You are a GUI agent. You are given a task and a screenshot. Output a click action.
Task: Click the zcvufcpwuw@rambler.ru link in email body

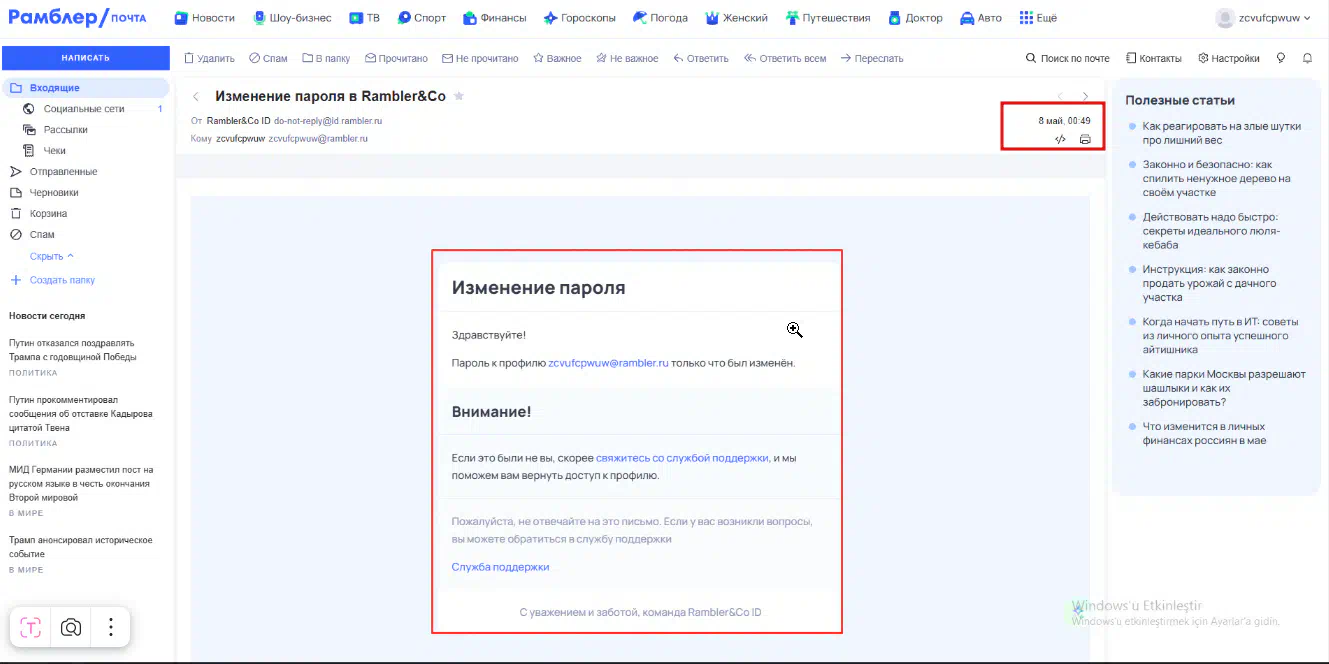tap(608, 363)
